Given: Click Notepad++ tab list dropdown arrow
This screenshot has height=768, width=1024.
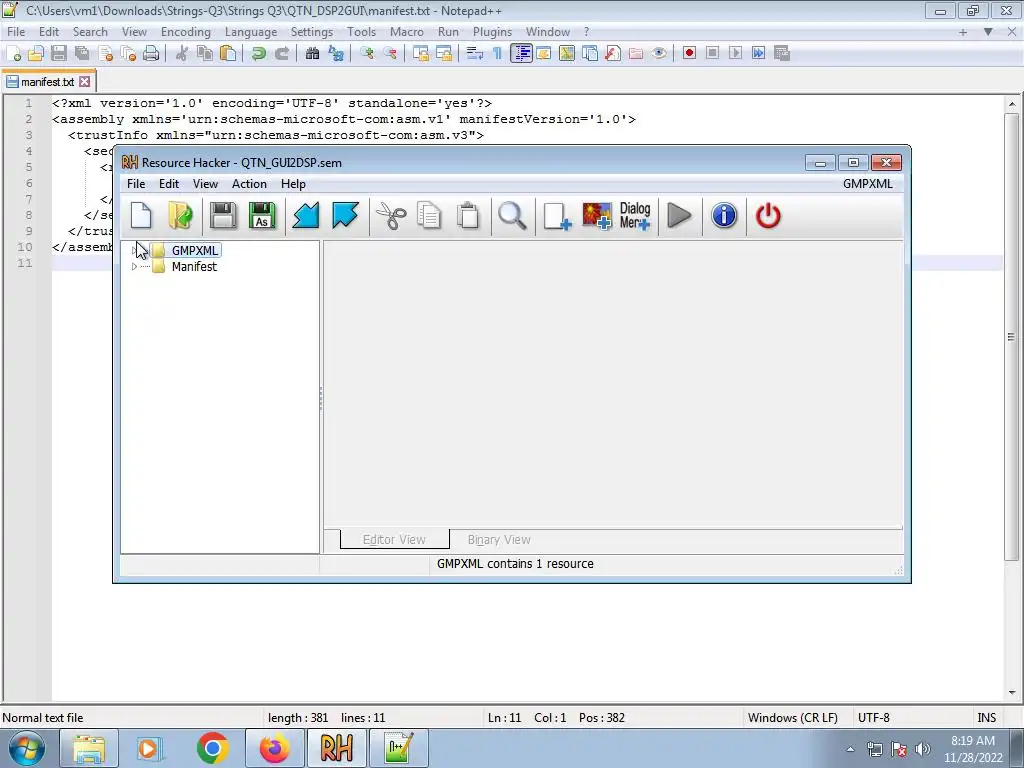Looking at the screenshot, I should pos(988,32).
